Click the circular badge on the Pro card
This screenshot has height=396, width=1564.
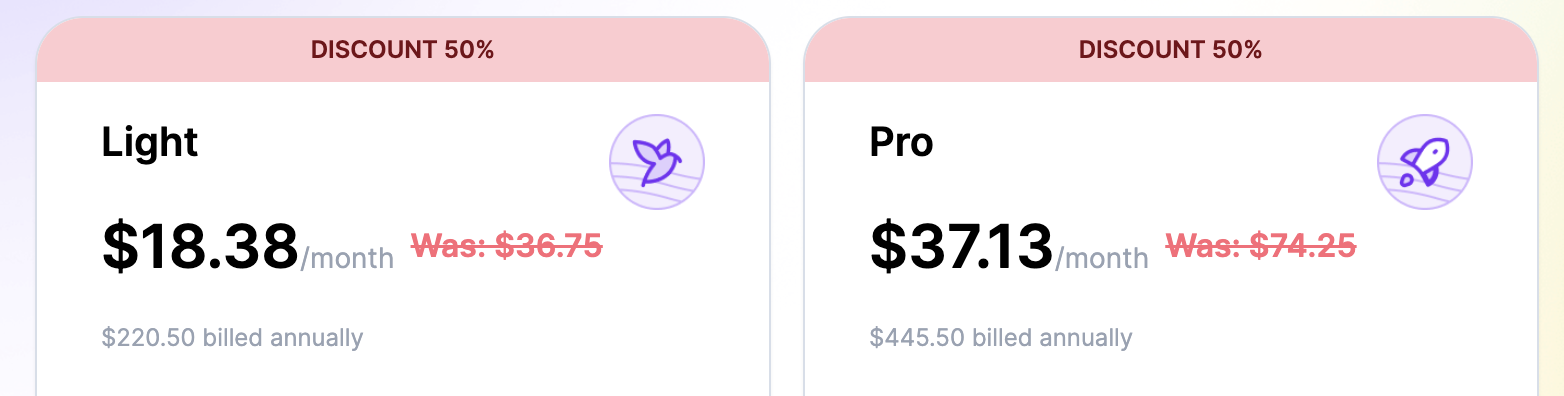(1425, 163)
